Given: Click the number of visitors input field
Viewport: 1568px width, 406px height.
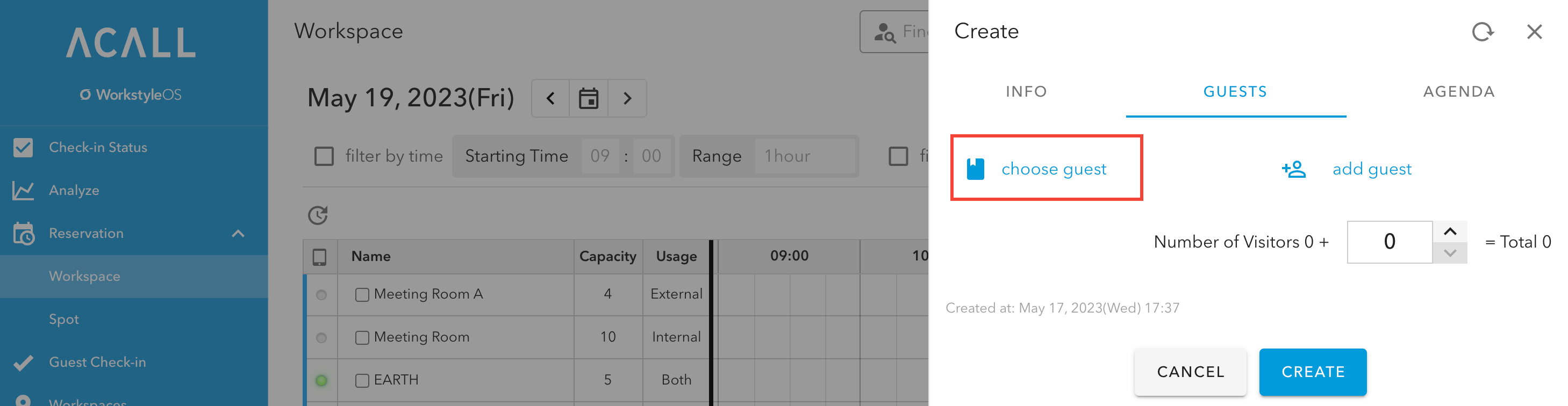Looking at the screenshot, I should coord(1390,242).
